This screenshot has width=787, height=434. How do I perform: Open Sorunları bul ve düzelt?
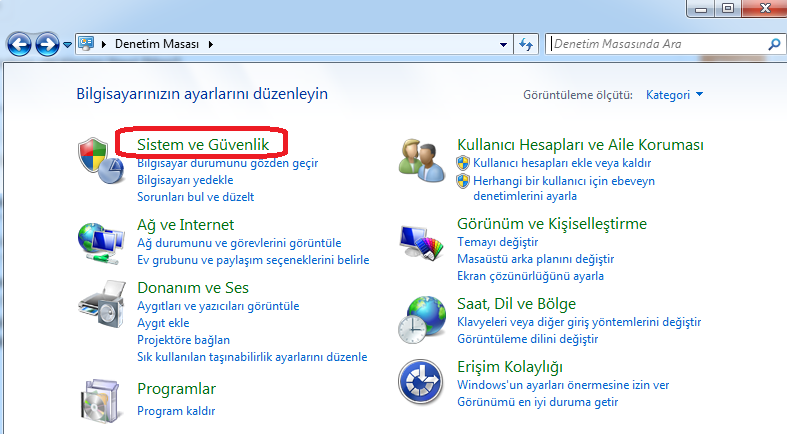(195, 197)
